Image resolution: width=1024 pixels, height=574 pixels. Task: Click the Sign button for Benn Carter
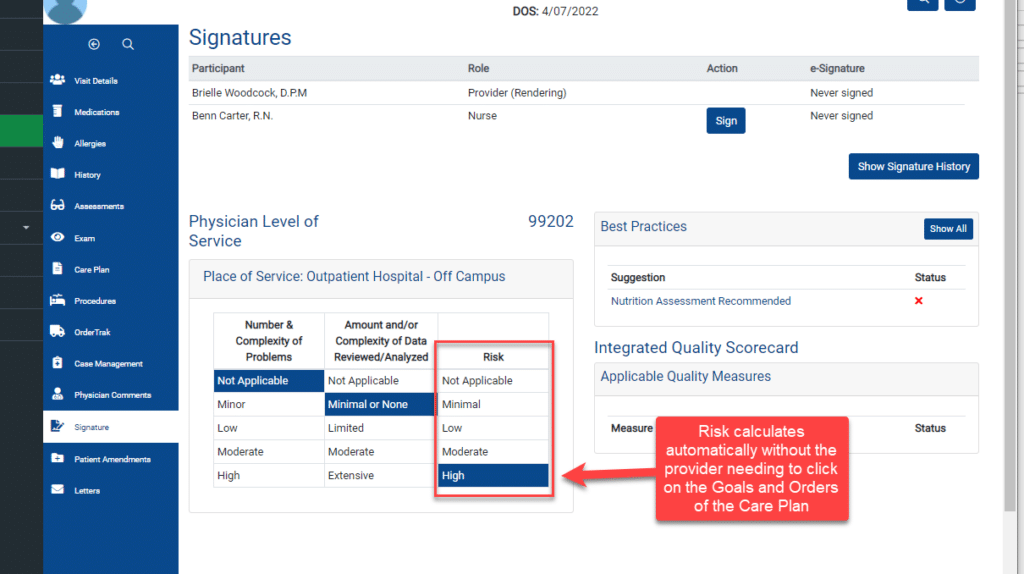(x=726, y=121)
